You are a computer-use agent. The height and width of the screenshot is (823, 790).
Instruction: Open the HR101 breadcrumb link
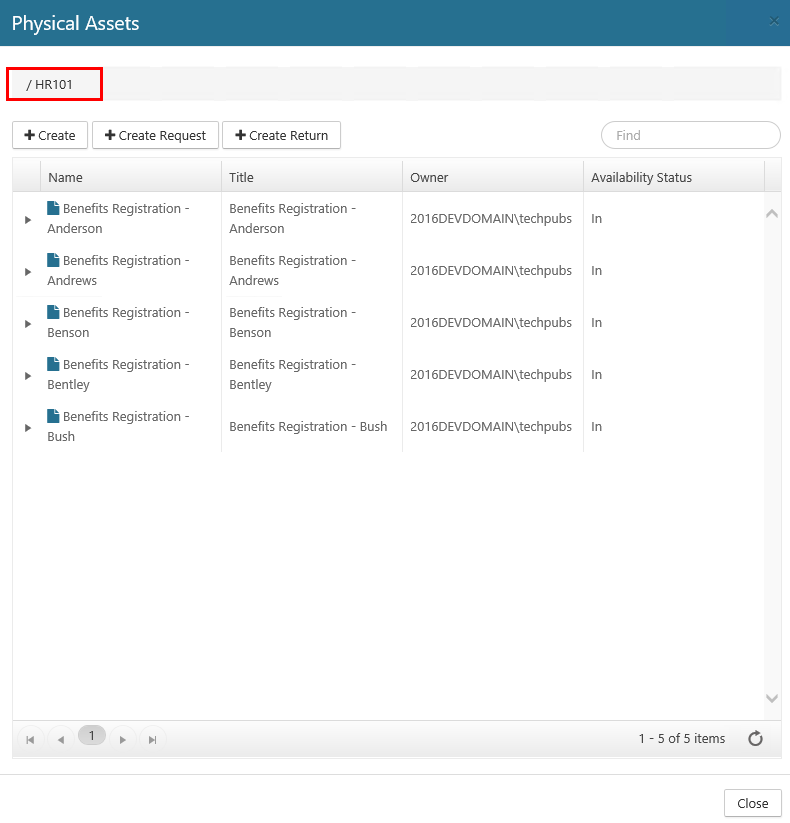coord(54,84)
